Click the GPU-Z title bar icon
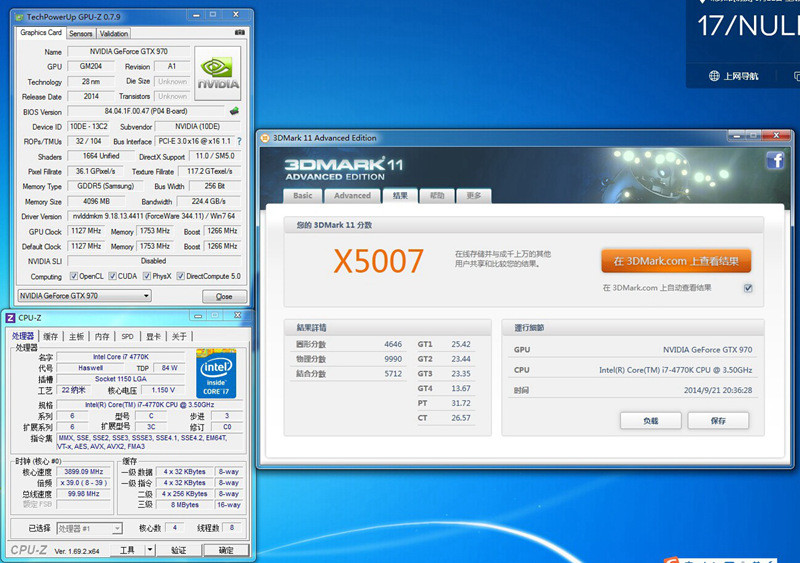The height and width of the screenshot is (563, 800). coord(19,17)
